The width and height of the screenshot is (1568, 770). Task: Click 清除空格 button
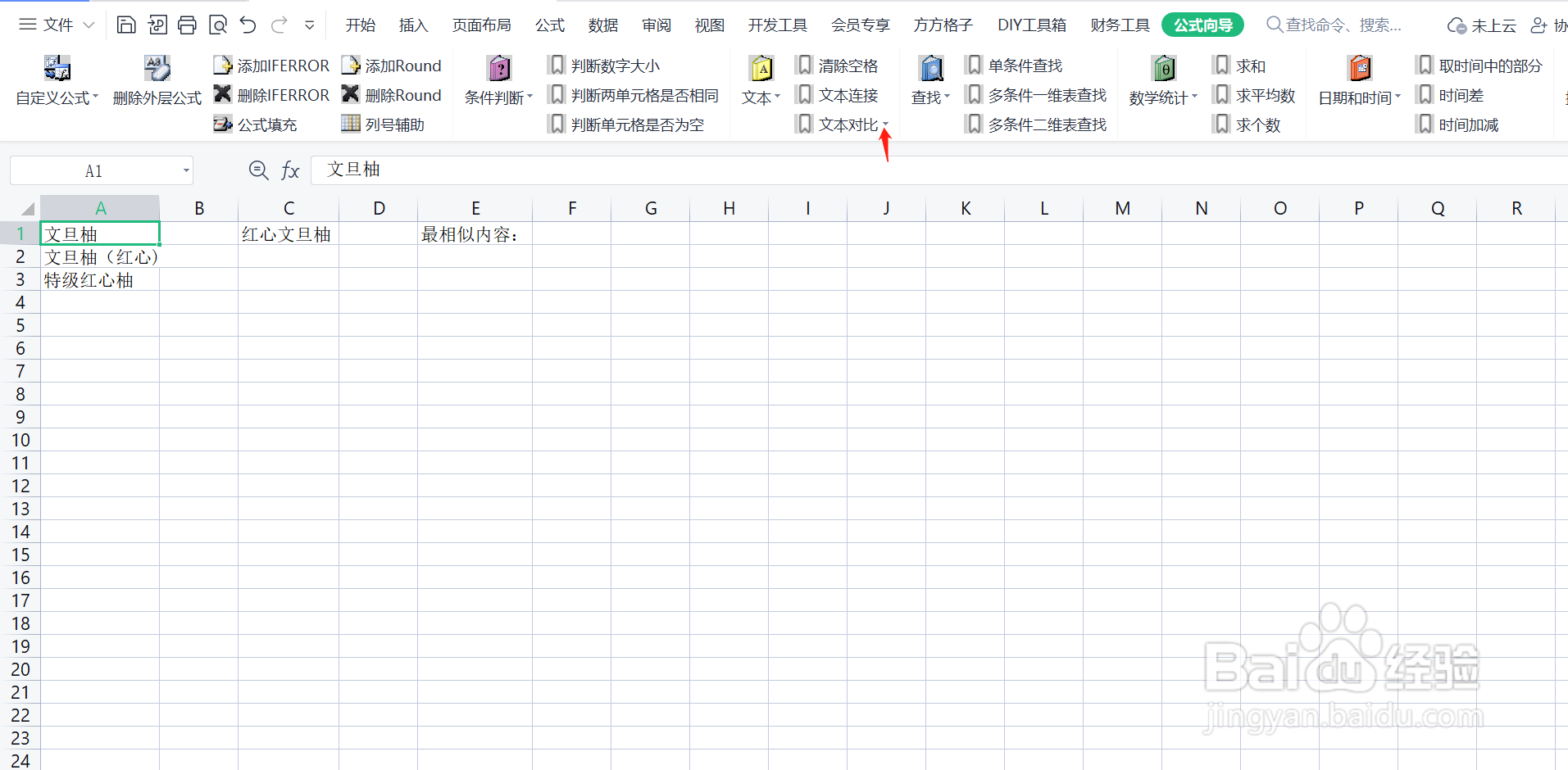coord(837,66)
